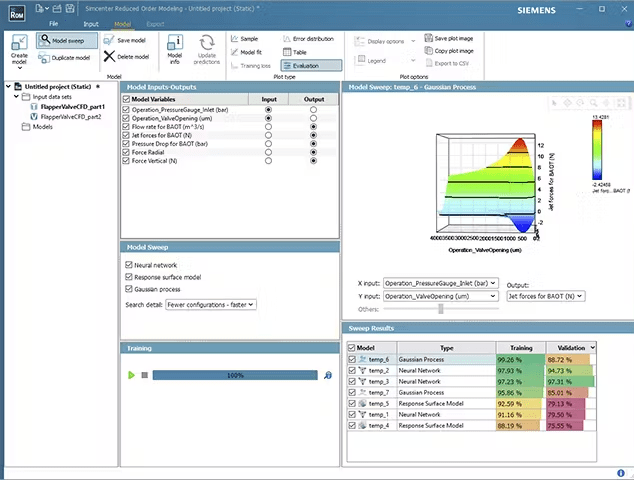Open the File menu

pyautogui.click(x=53, y=22)
